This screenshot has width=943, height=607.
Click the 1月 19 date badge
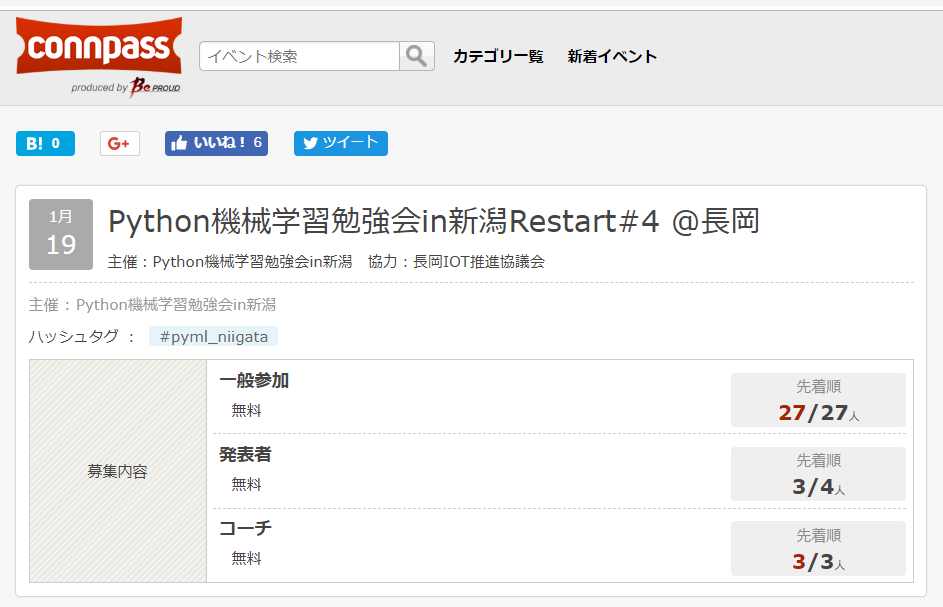point(61,234)
